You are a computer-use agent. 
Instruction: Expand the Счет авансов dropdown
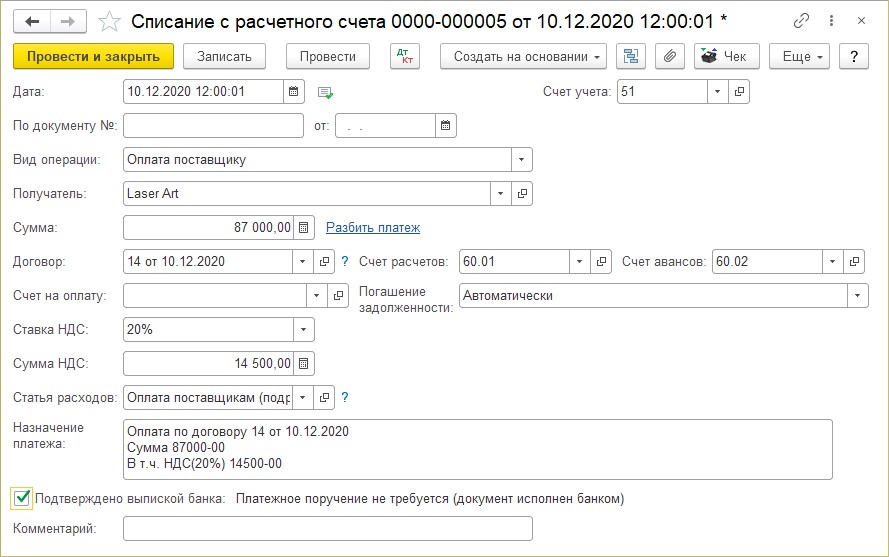pos(832,261)
